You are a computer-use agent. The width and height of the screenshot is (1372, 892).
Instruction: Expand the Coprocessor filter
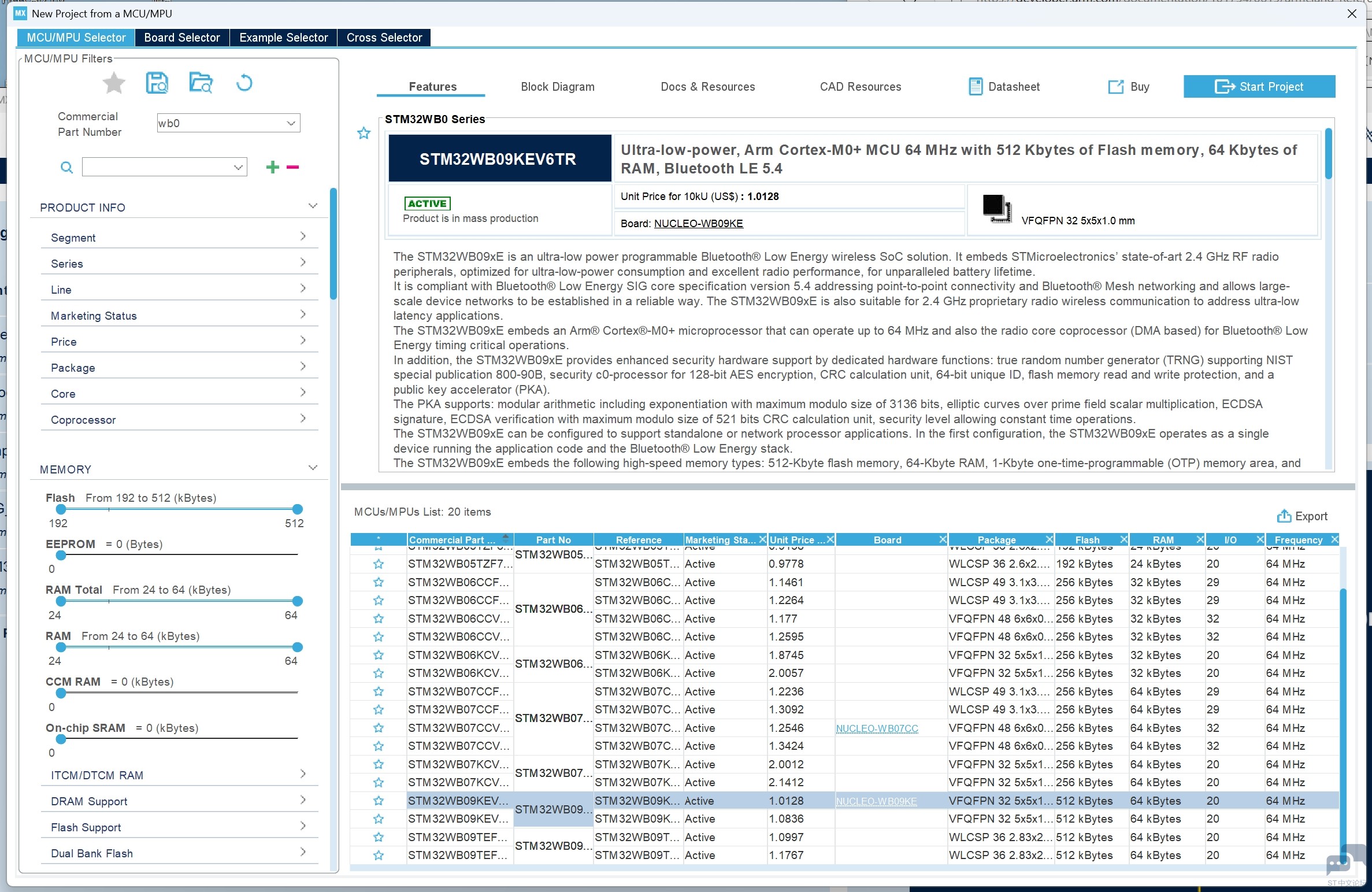click(303, 419)
